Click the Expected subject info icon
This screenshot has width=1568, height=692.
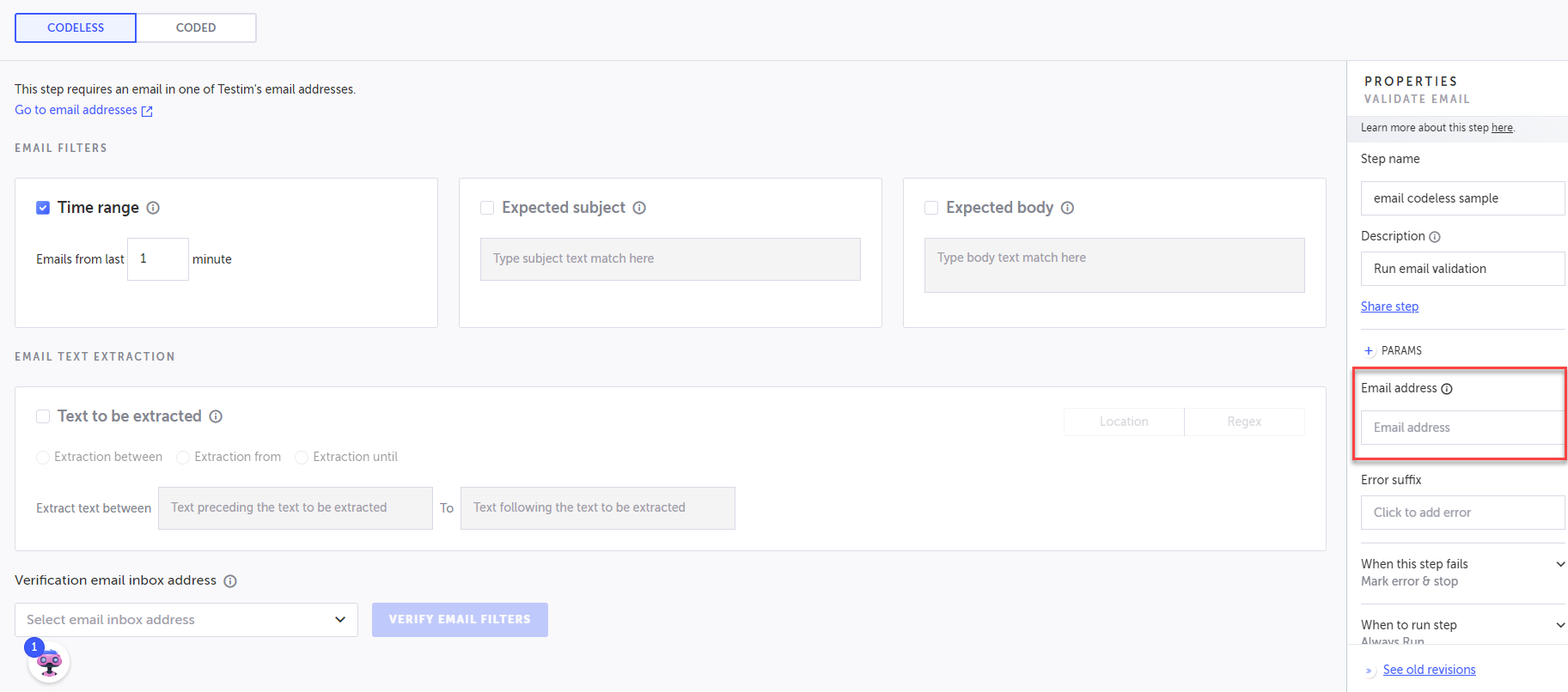(x=639, y=208)
